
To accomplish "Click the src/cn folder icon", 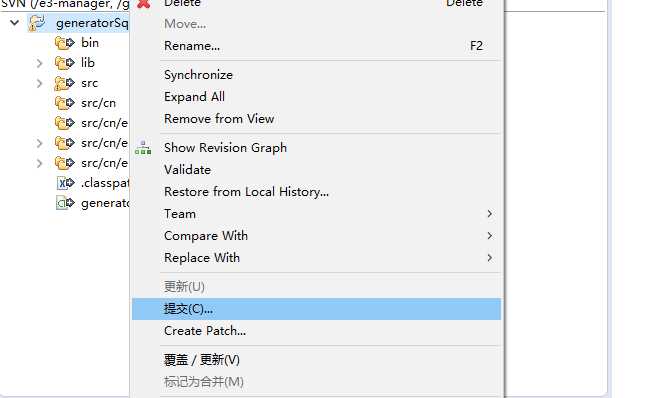I will pyautogui.click(x=64, y=103).
